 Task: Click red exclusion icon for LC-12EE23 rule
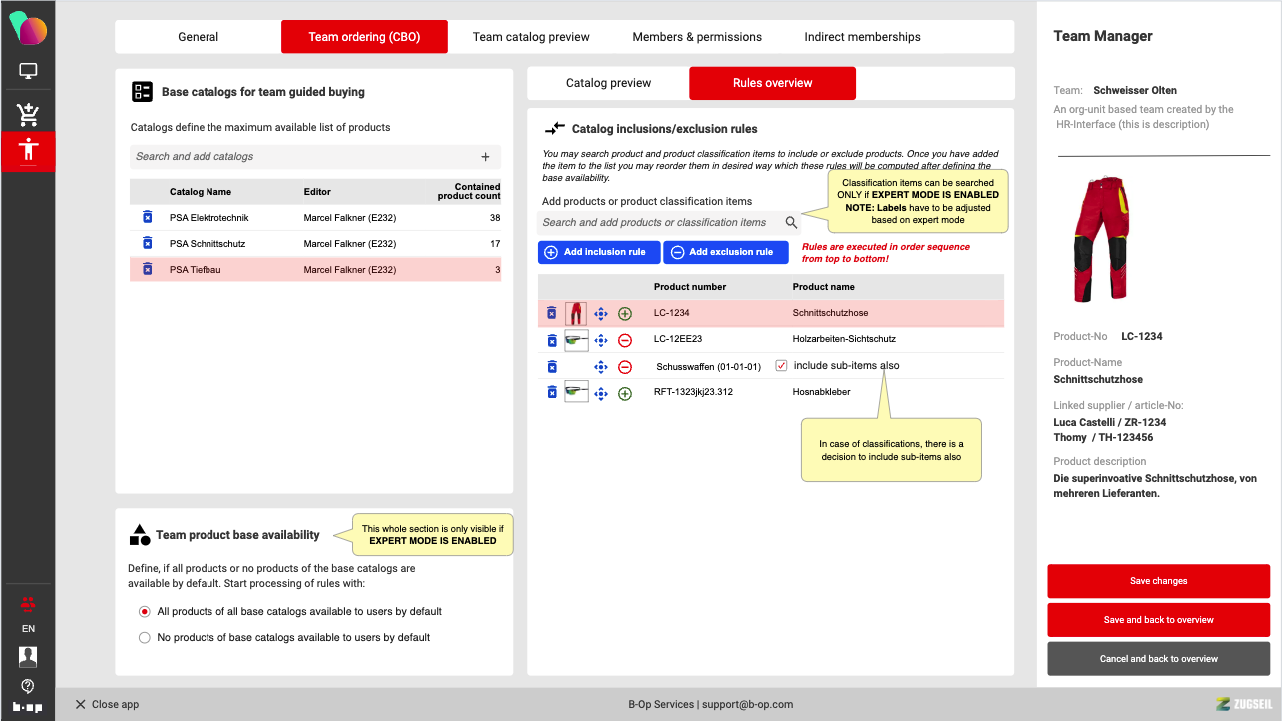coord(625,340)
